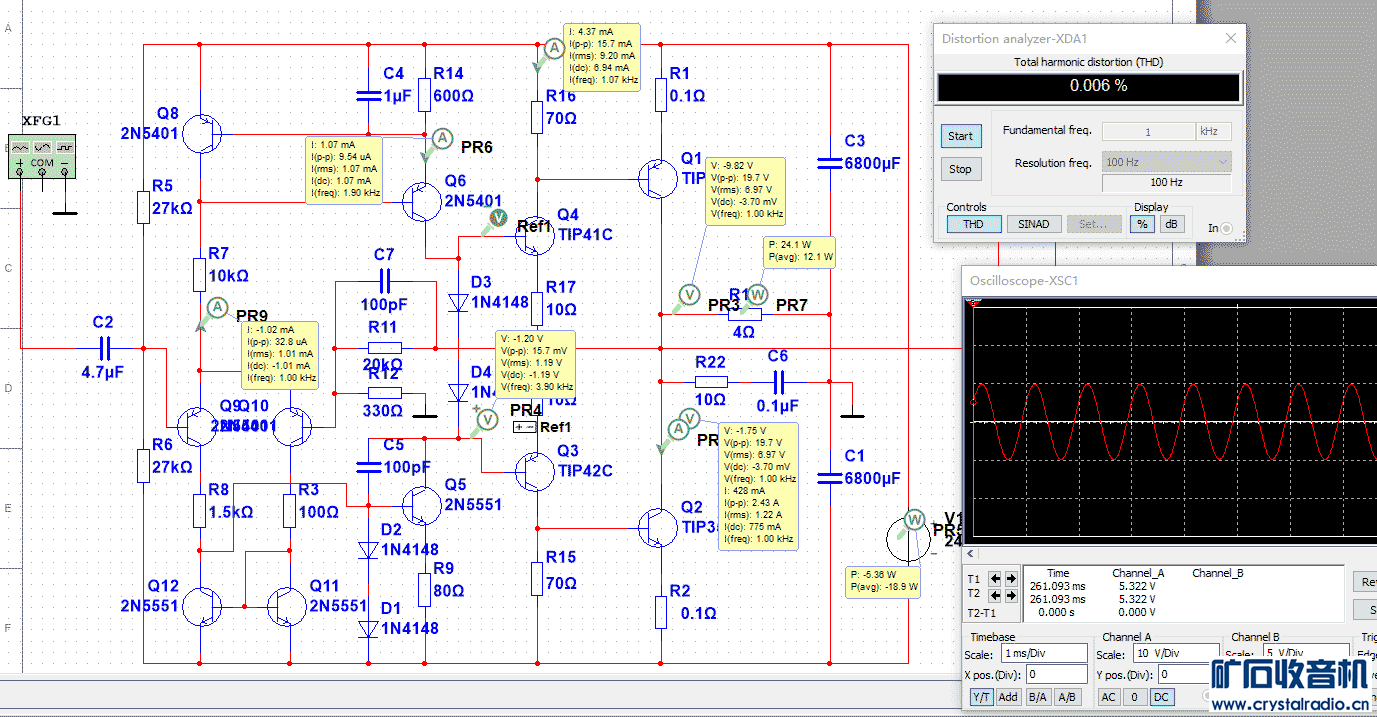Select the C3 6800µF capacitor symbol

(x=830, y=163)
